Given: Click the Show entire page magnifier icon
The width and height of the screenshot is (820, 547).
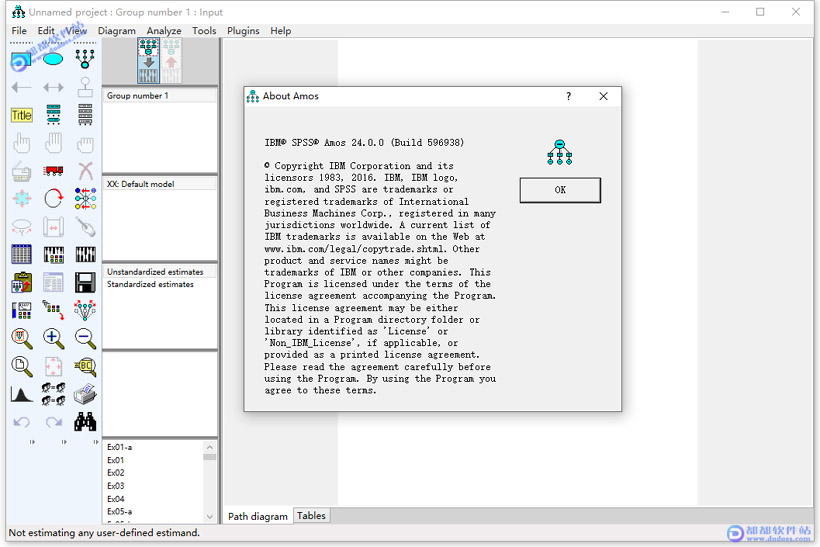Looking at the screenshot, I should click(x=21, y=367).
